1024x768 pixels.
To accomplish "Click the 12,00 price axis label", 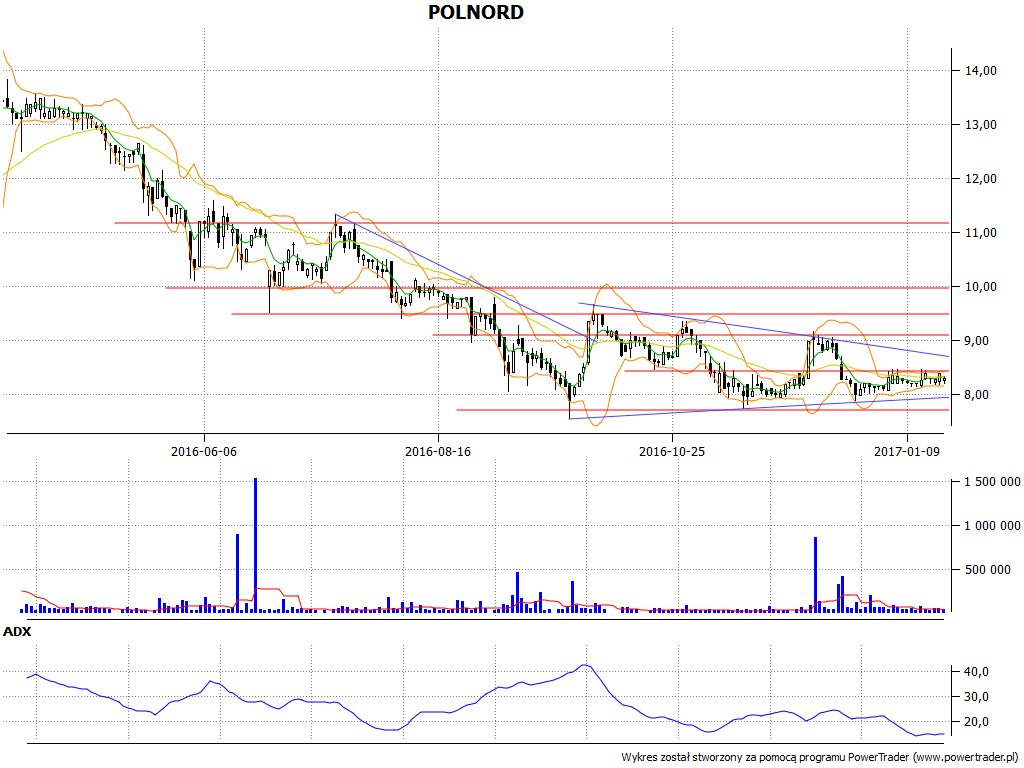I will pos(981,179).
